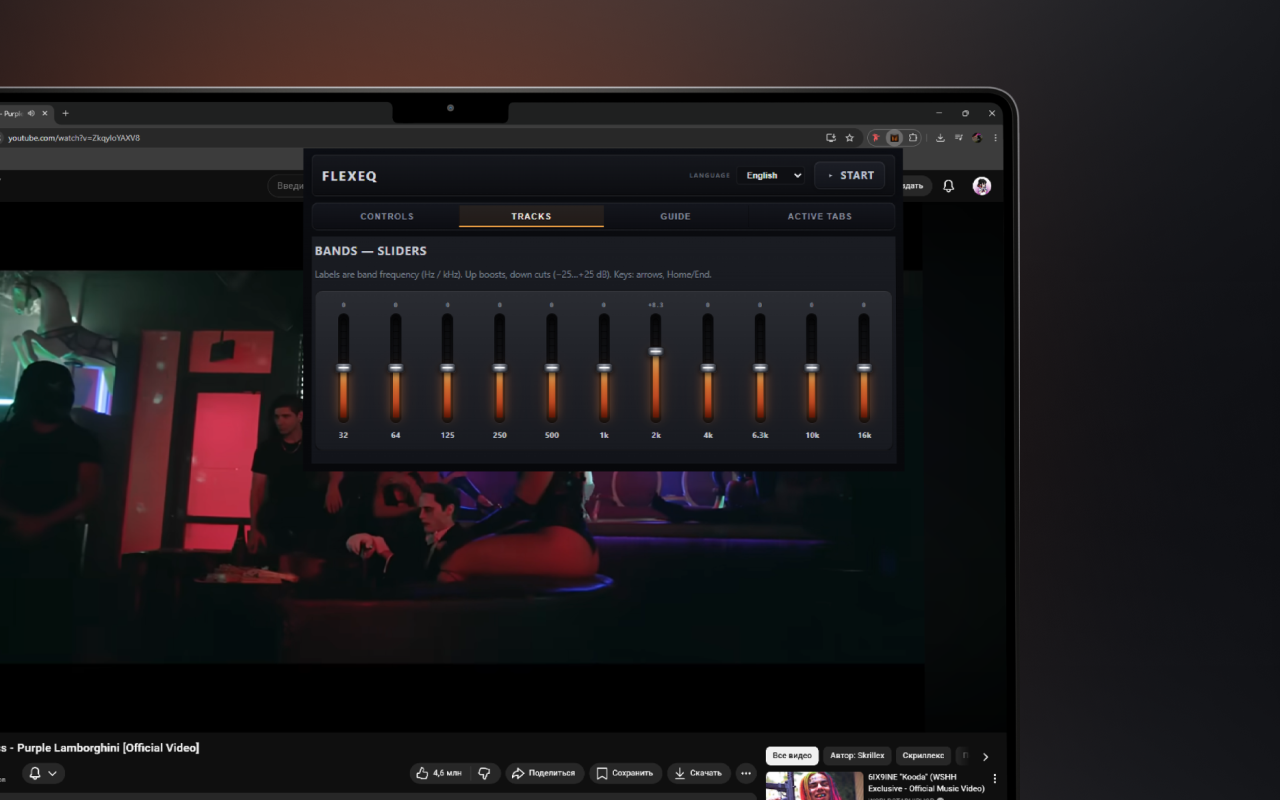Click the 64 Hz band slider
Image resolution: width=1280 pixels, height=800 pixels.
(x=395, y=368)
